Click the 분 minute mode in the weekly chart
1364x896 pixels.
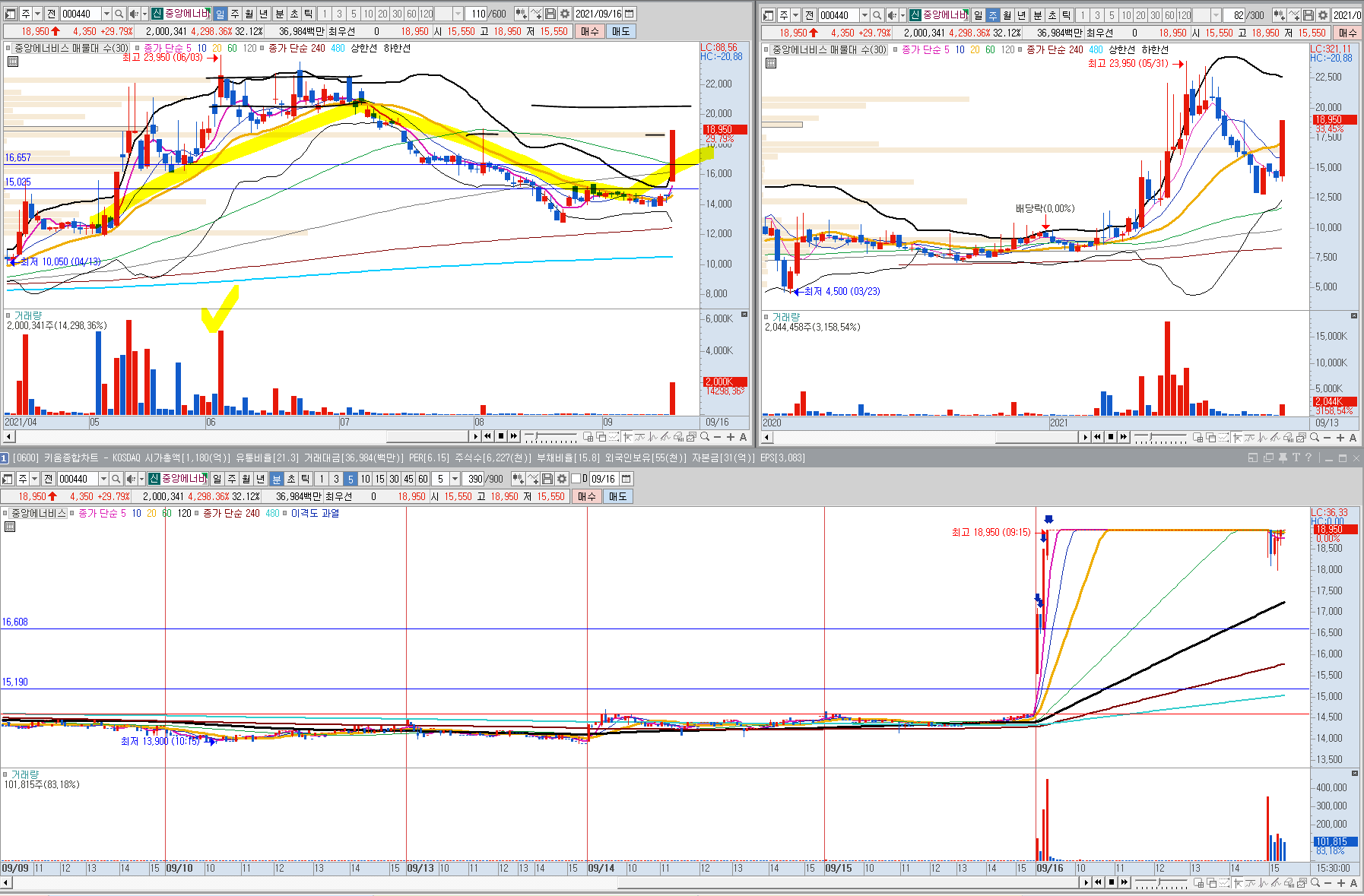(x=1037, y=15)
